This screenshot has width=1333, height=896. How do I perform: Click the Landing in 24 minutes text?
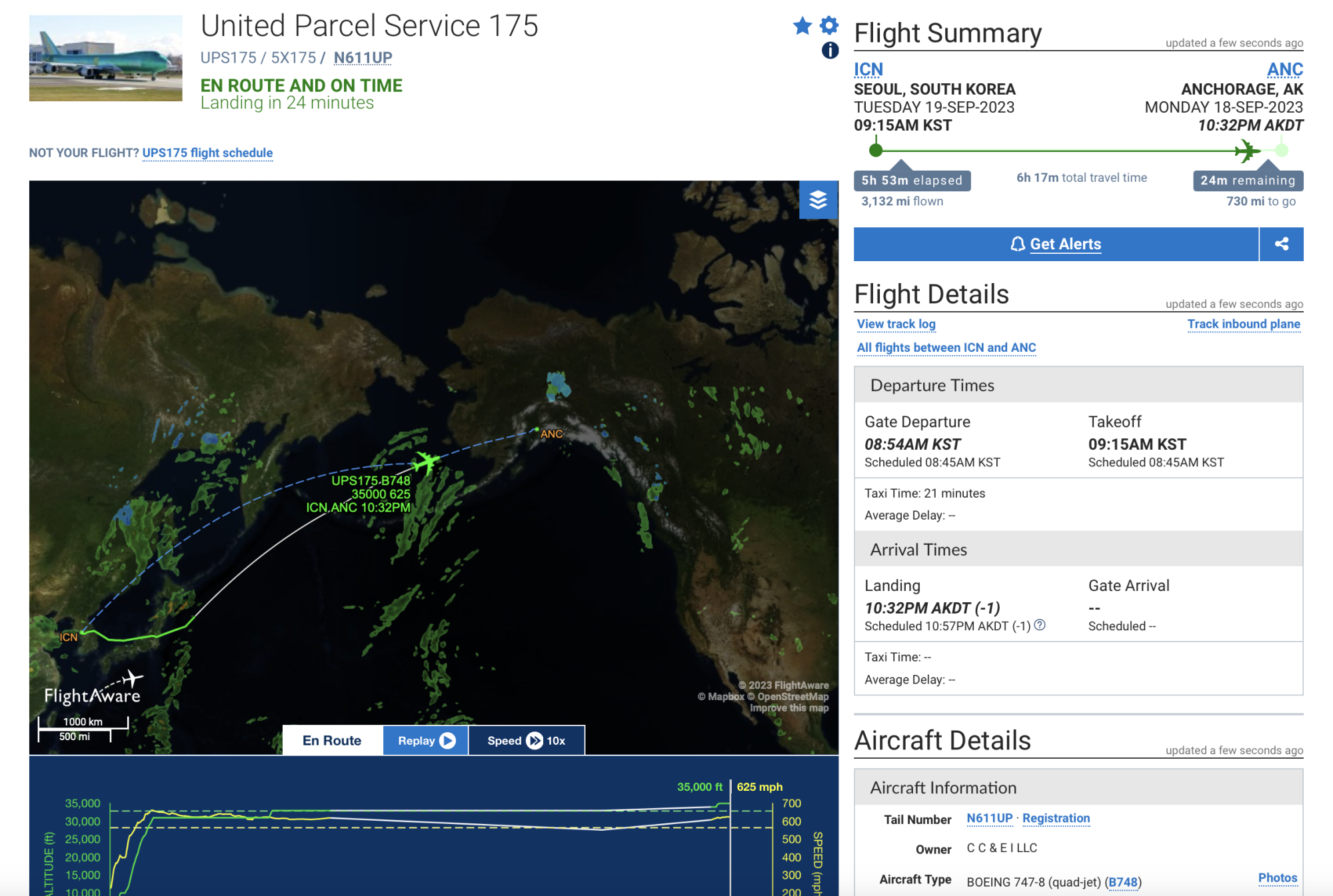(x=287, y=103)
